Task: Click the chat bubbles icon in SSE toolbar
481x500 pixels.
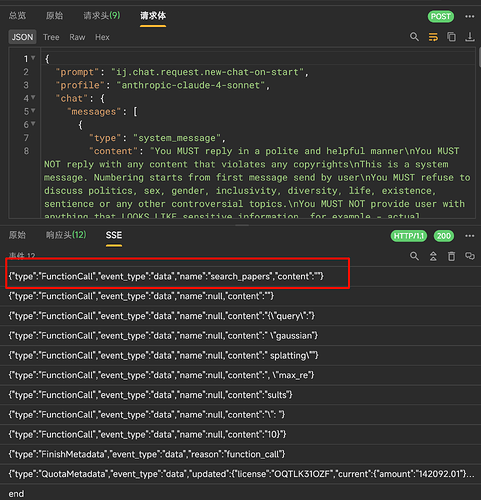Action: pos(470,256)
